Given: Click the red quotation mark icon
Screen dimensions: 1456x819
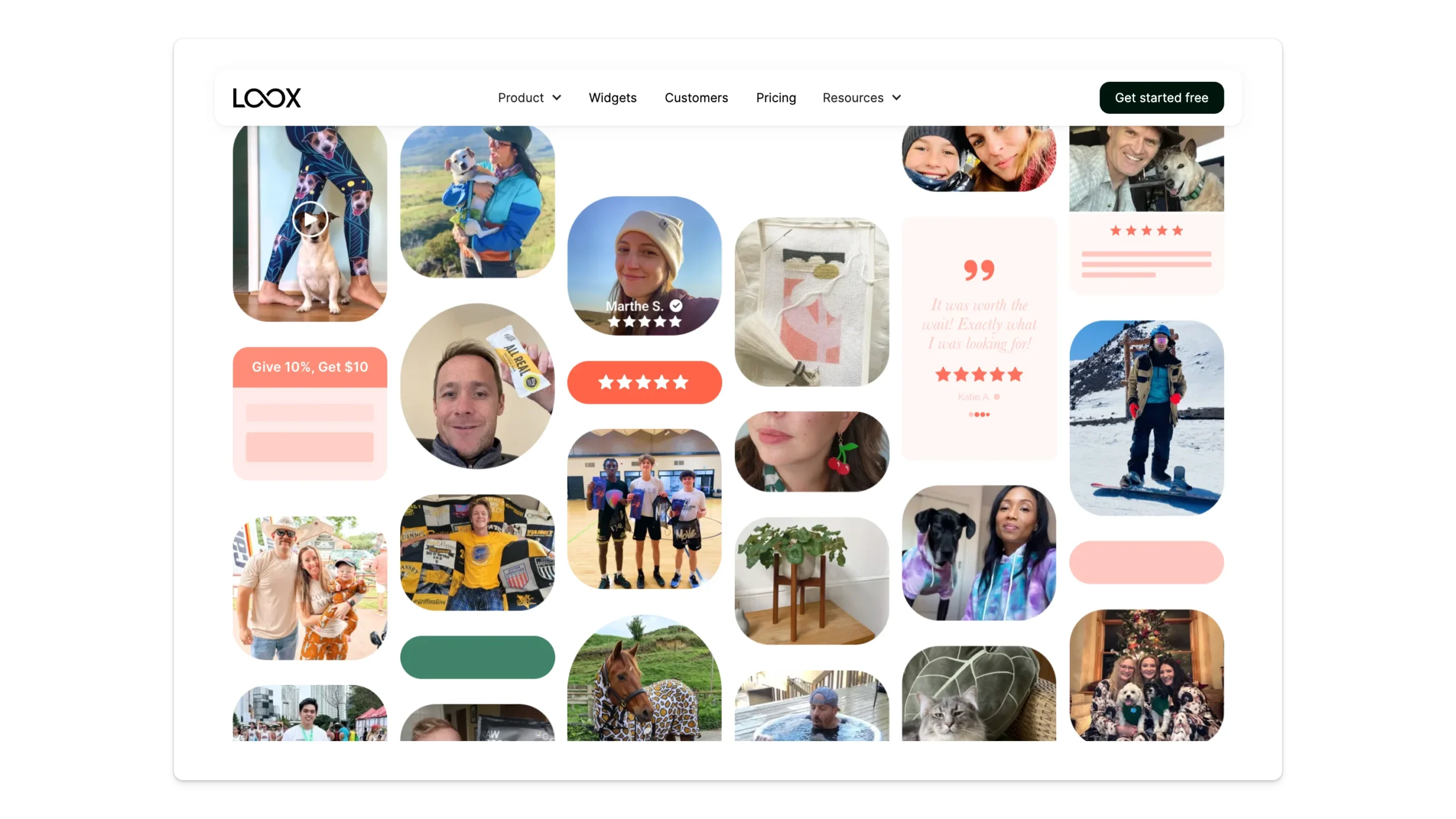Looking at the screenshot, I should pyautogui.click(x=979, y=270).
